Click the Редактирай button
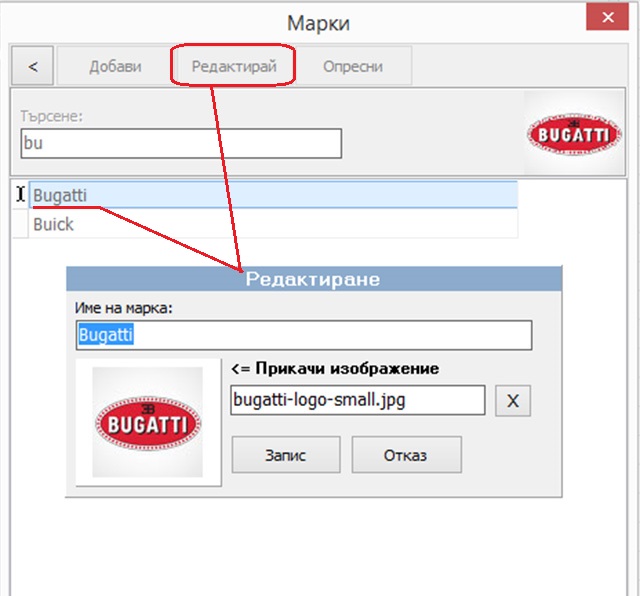The image size is (640, 596). click(234, 66)
